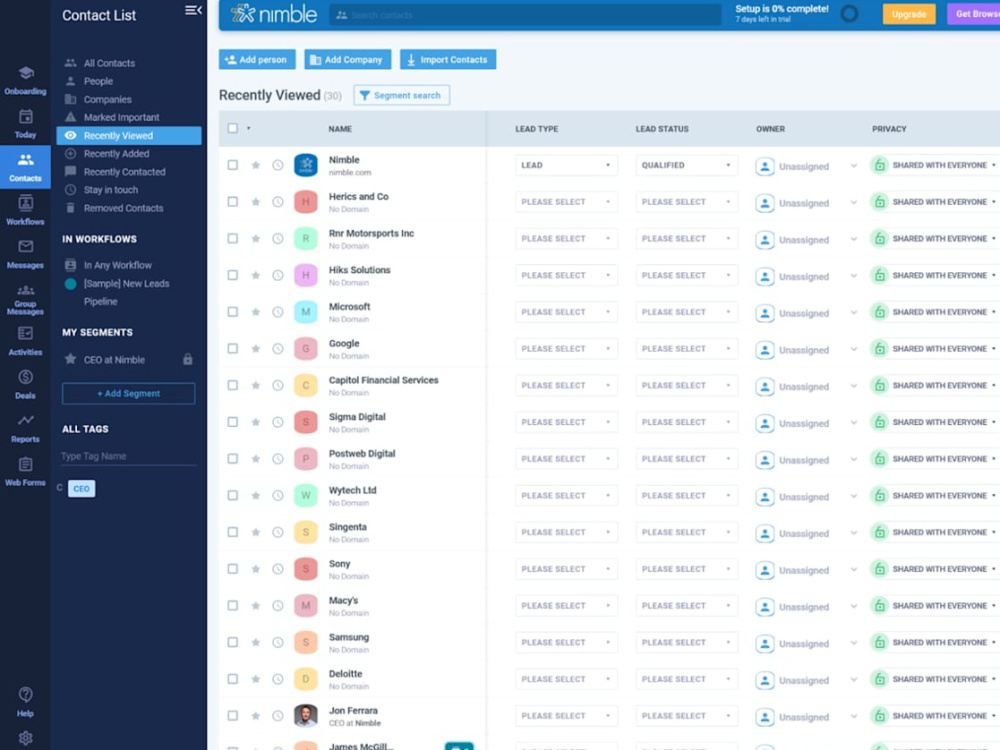This screenshot has height=750, width=1000.
Task: Click the Add Company button
Action: tap(348, 59)
